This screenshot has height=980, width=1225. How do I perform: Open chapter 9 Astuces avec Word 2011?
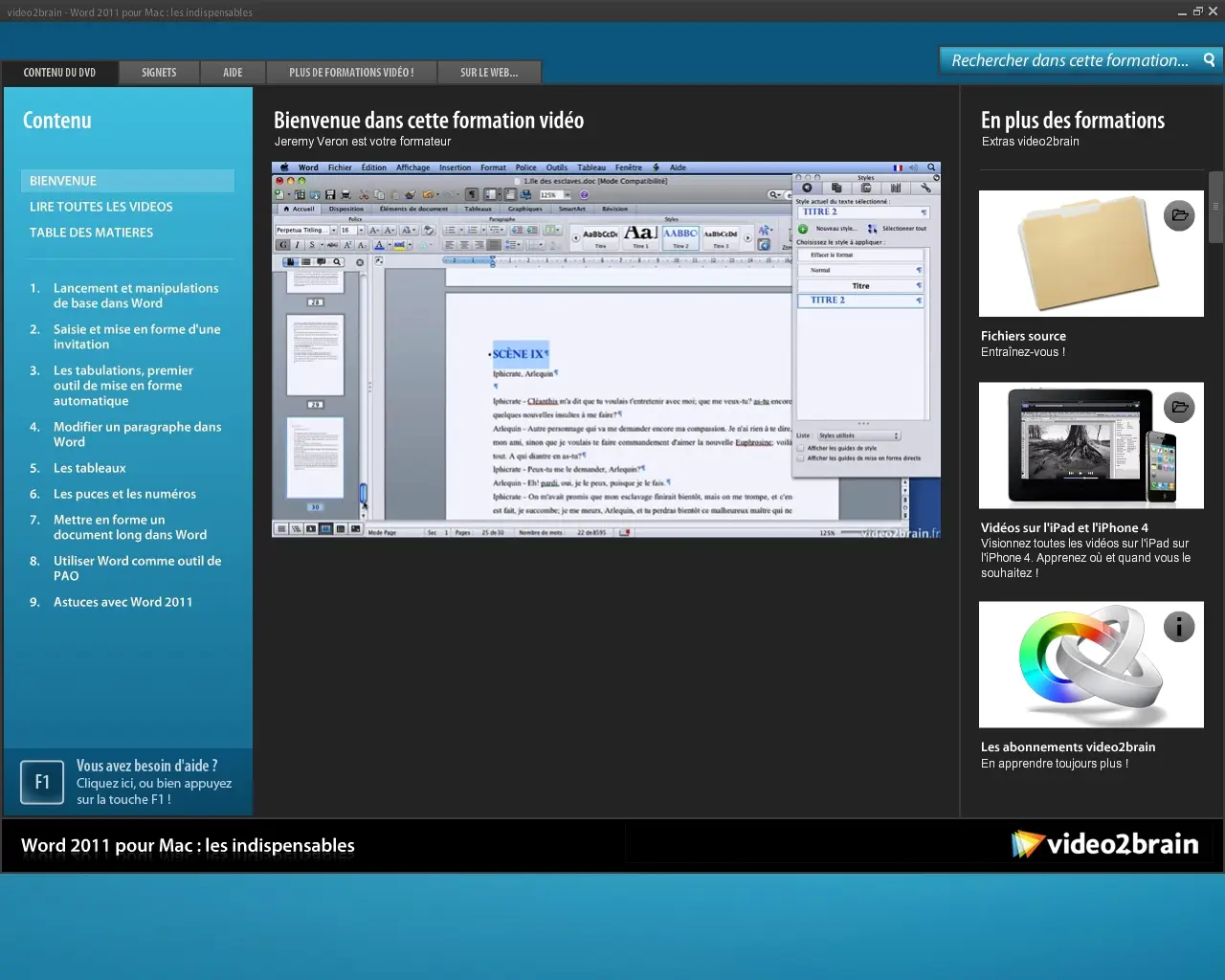click(x=122, y=602)
